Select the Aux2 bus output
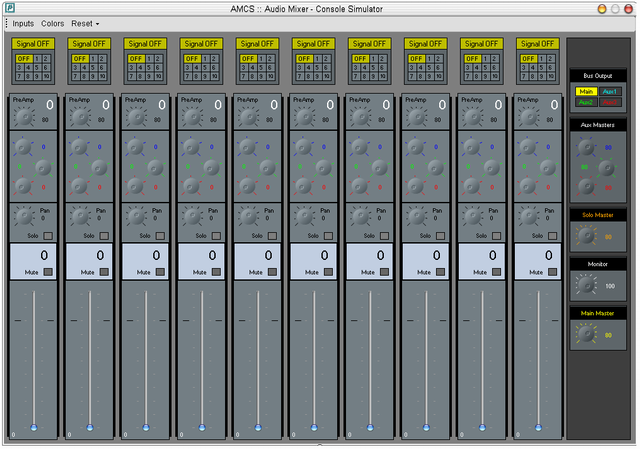This screenshot has height=449, width=640. [586, 102]
